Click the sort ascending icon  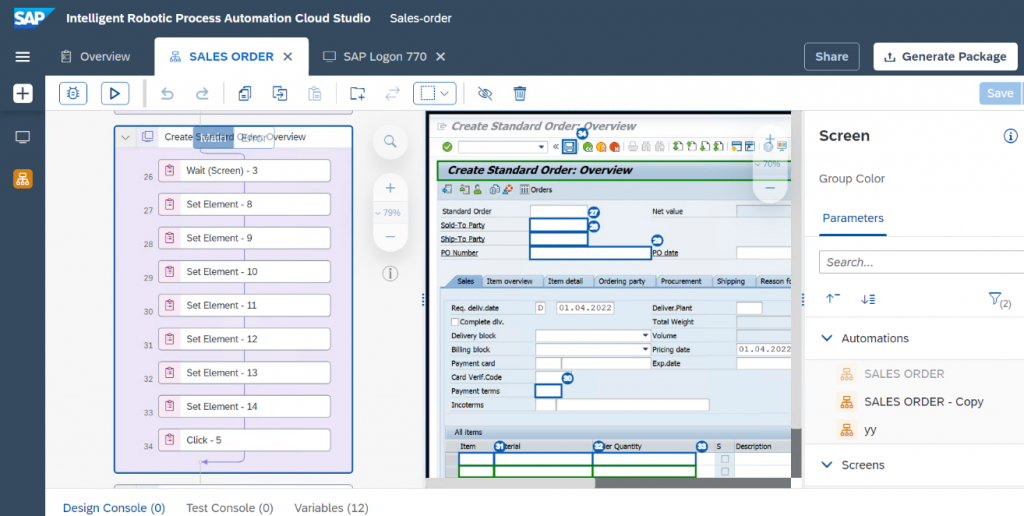pyautogui.click(x=833, y=298)
